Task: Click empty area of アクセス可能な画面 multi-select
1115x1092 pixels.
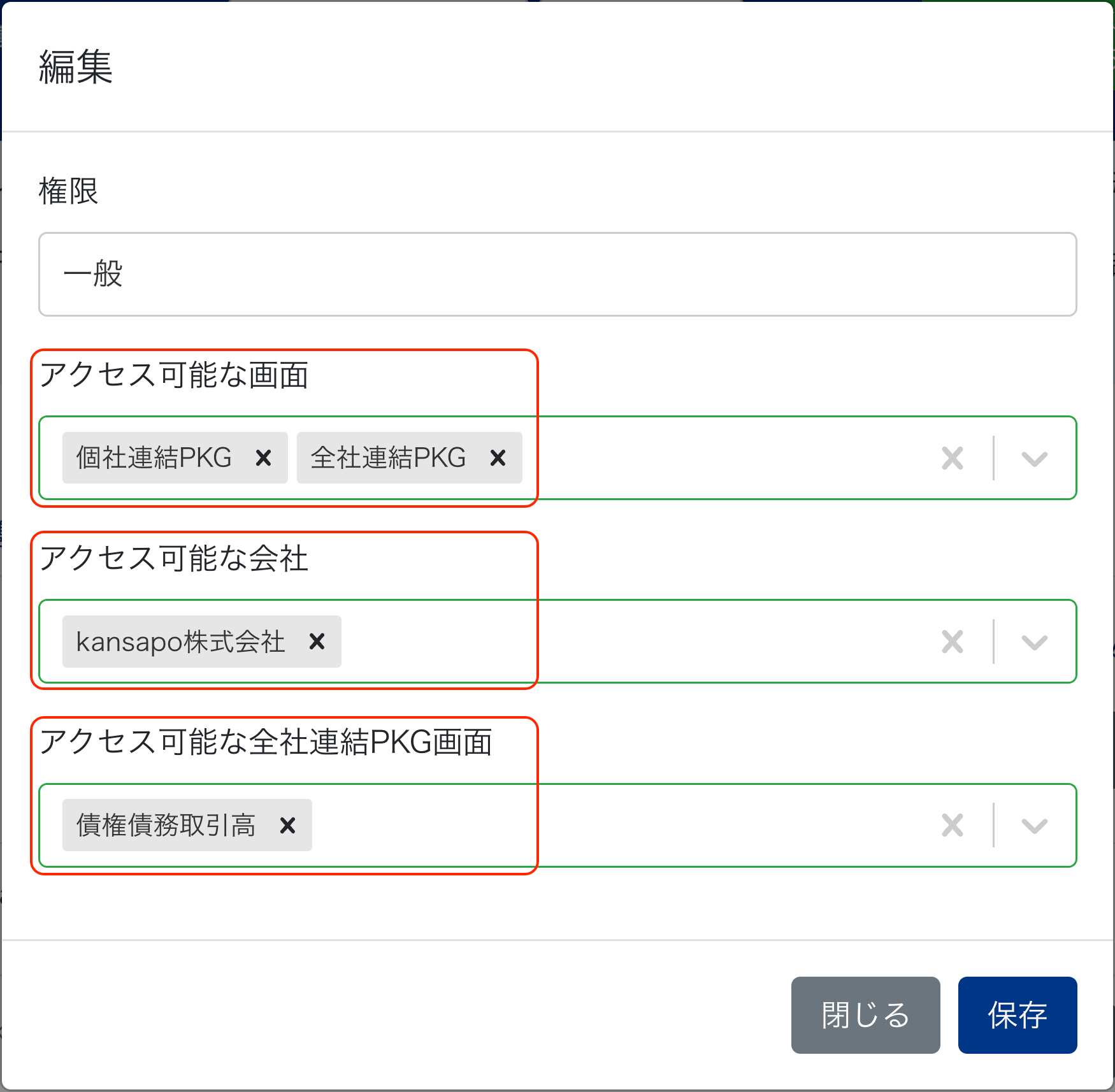Action: [720, 458]
